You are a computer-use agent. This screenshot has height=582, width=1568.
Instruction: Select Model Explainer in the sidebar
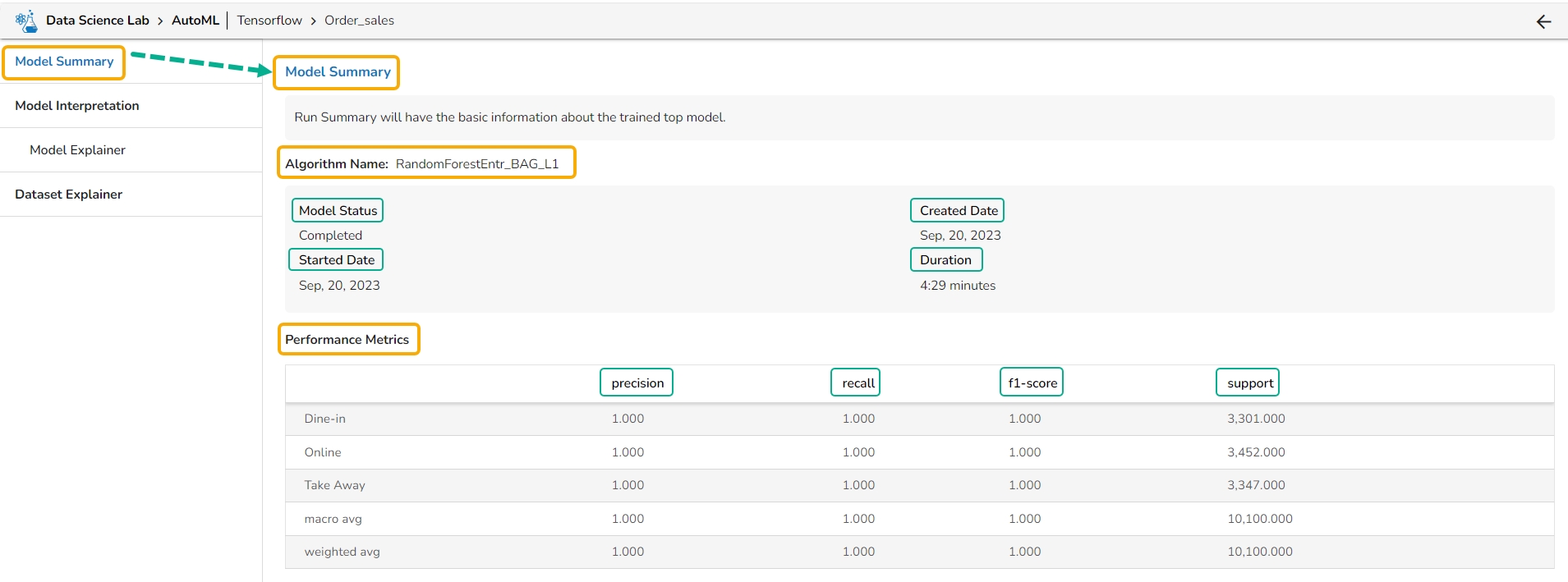click(77, 150)
